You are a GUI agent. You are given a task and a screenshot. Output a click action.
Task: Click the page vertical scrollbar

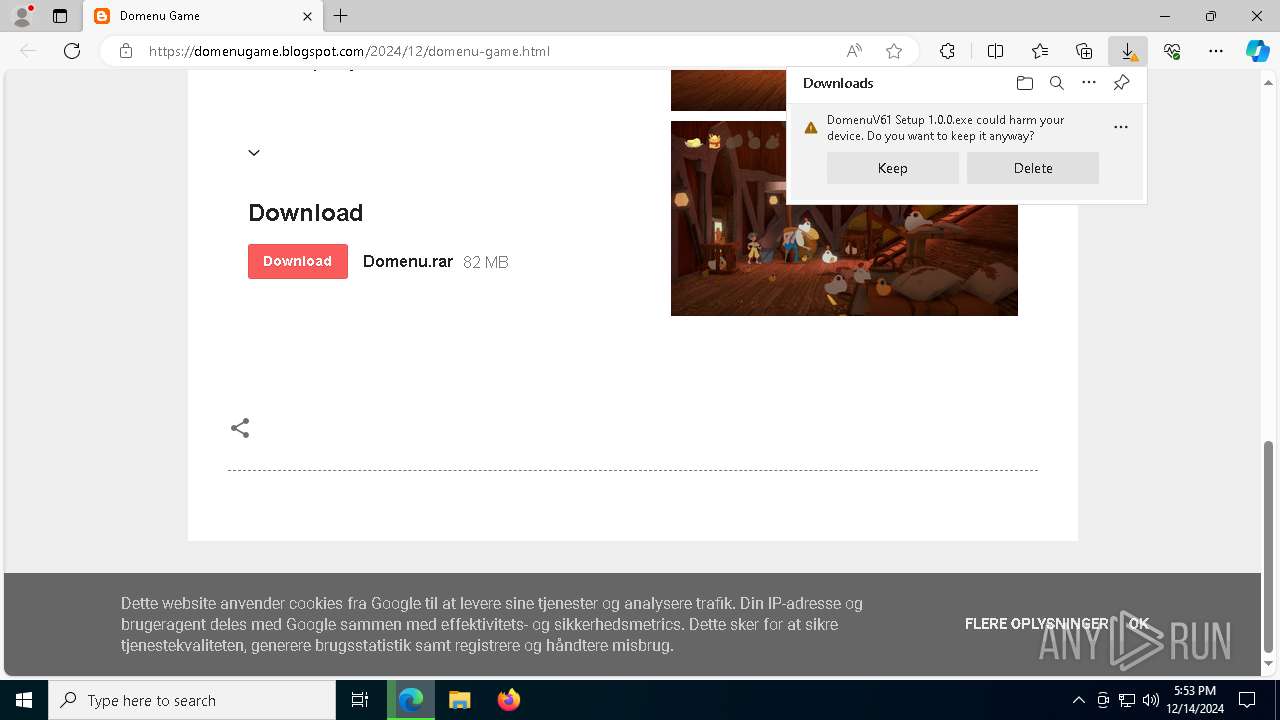pyautogui.click(x=1269, y=546)
